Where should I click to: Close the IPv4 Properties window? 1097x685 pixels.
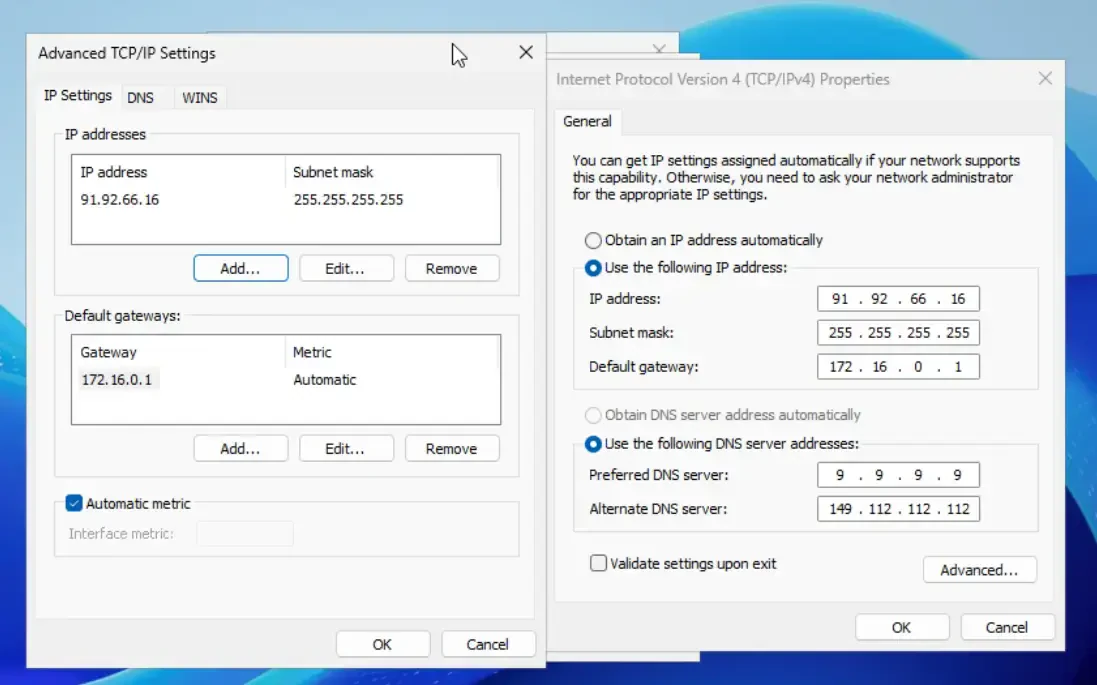[x=1045, y=79]
